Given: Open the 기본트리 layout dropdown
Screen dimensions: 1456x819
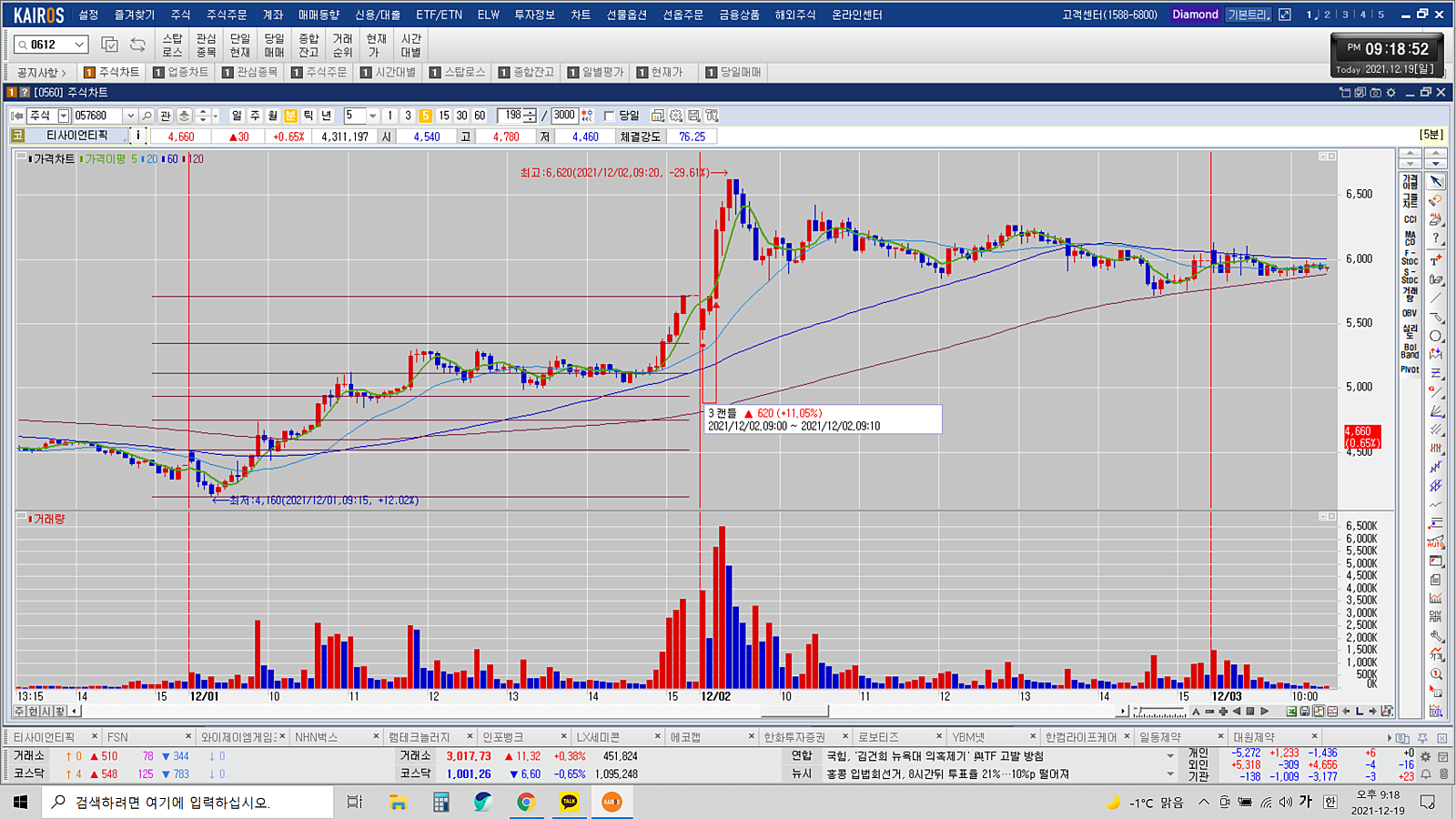Looking at the screenshot, I should pyautogui.click(x=1249, y=15).
